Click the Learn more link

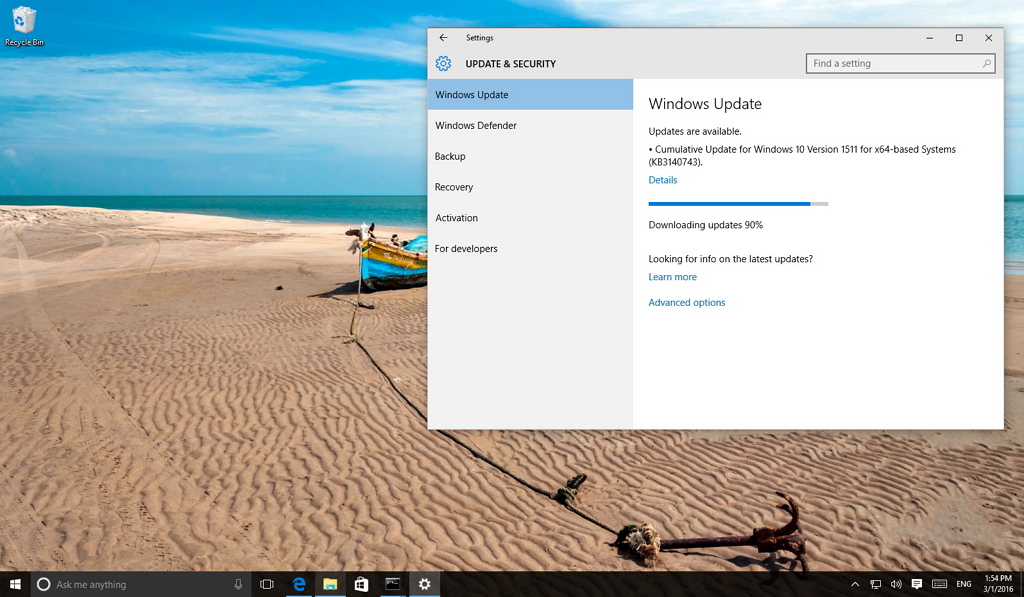point(673,277)
